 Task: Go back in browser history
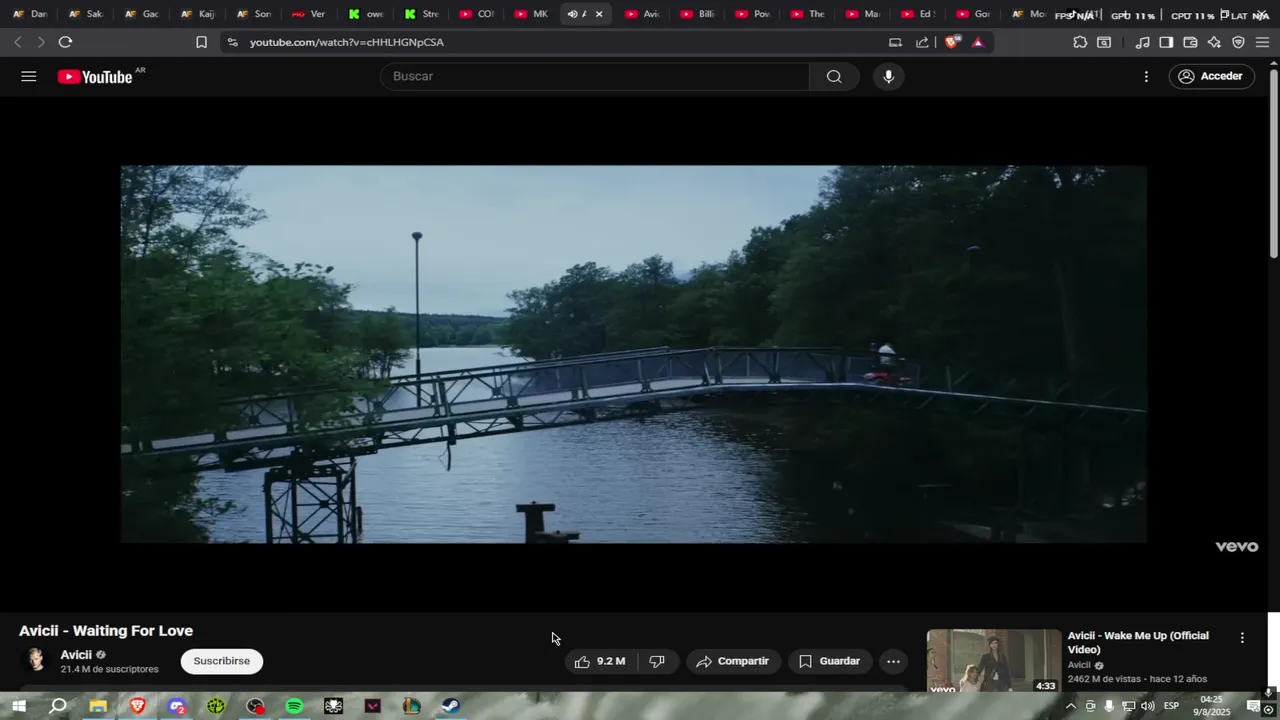click(18, 42)
